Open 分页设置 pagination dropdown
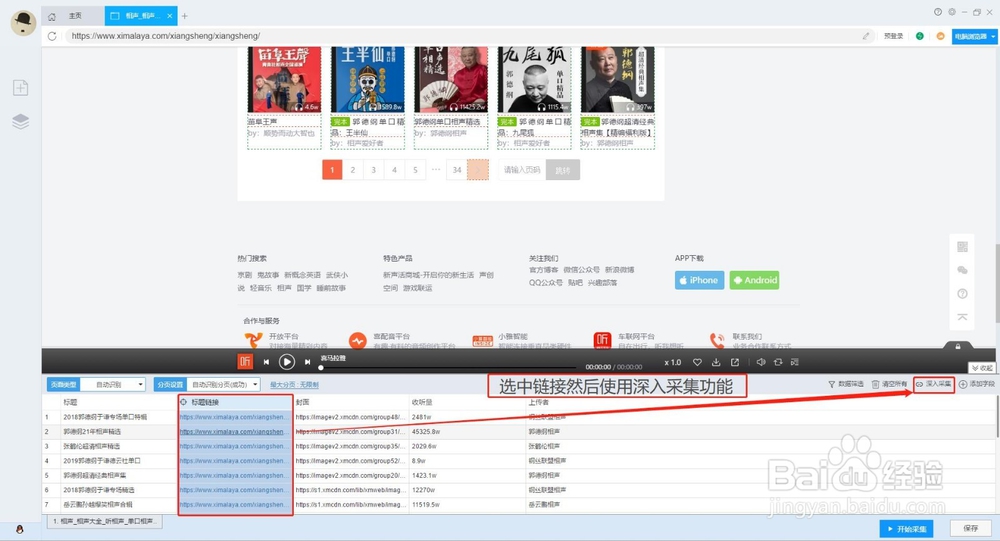 pos(223,385)
